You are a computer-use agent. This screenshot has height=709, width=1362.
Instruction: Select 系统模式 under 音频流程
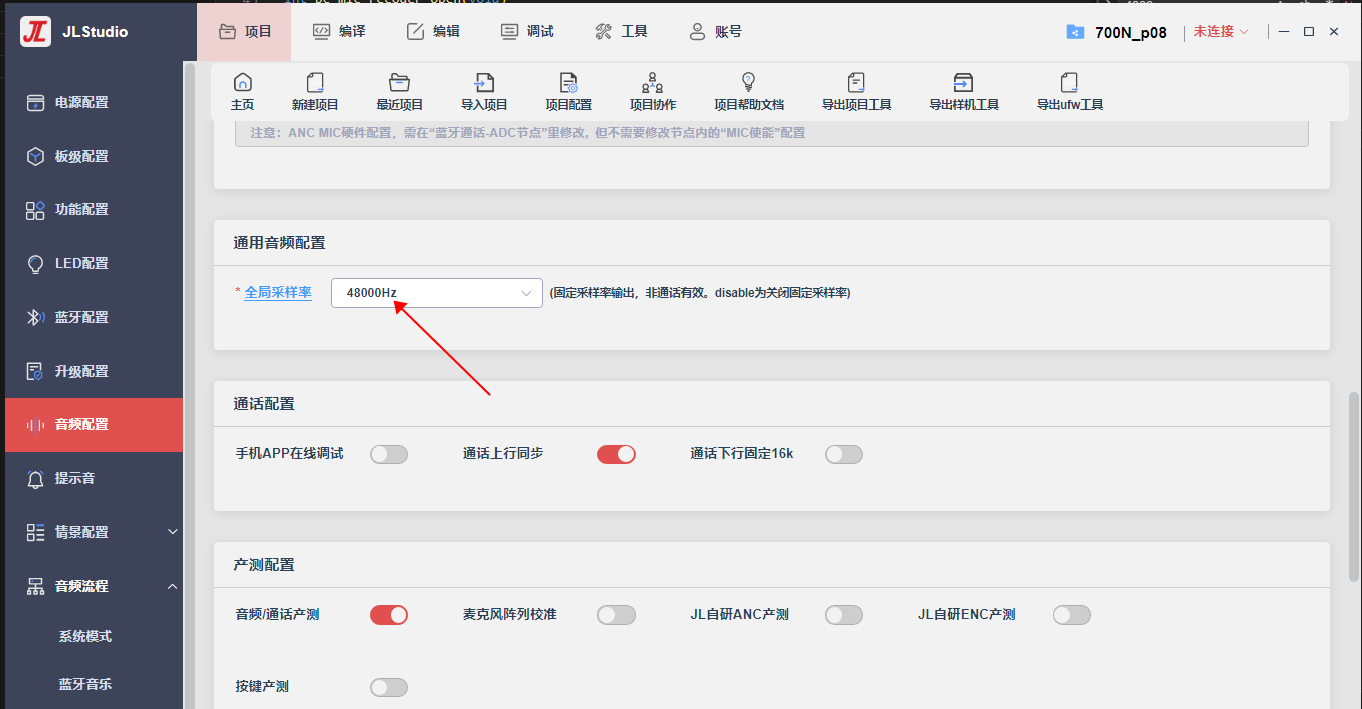pyautogui.click(x=85, y=636)
